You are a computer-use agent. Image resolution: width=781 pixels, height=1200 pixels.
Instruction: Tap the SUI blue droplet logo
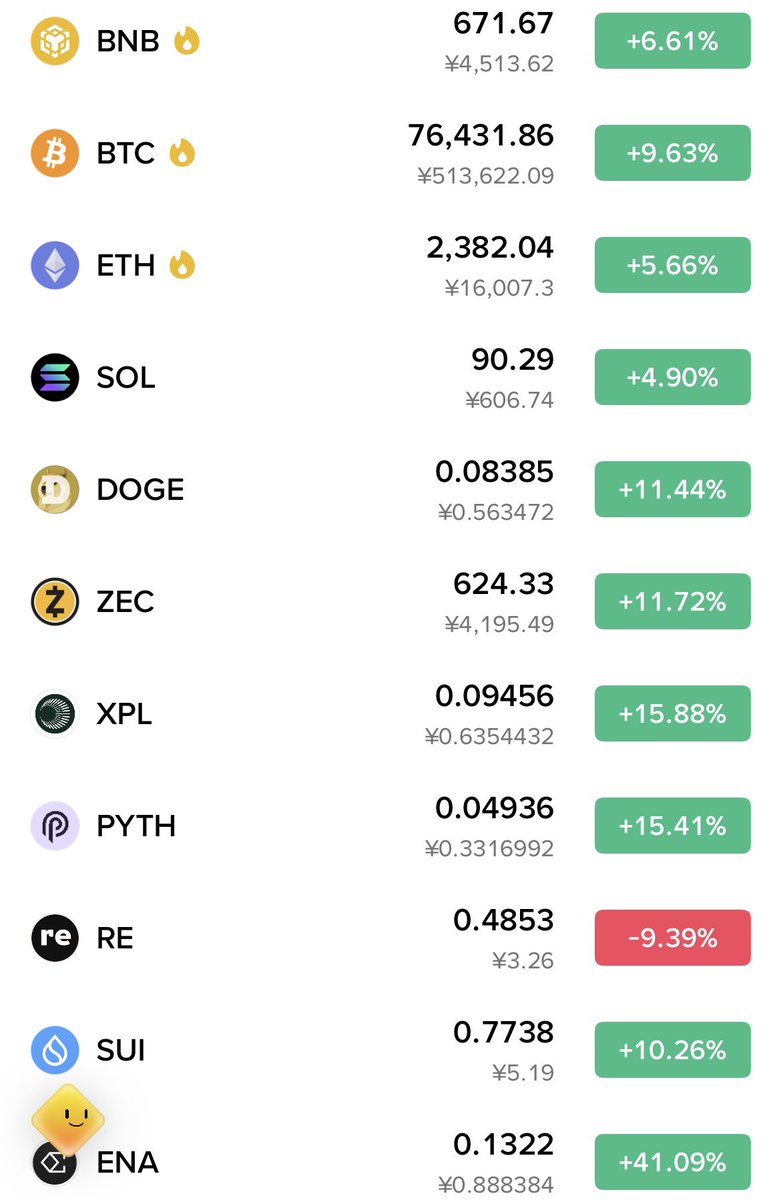click(x=55, y=1049)
